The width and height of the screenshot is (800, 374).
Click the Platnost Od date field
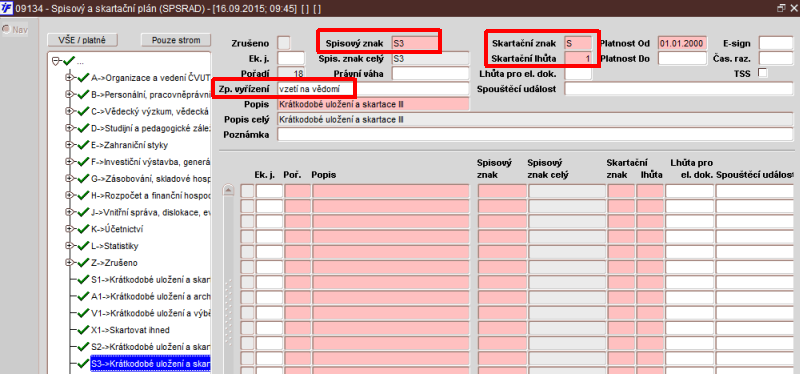pyautogui.click(x=682, y=43)
